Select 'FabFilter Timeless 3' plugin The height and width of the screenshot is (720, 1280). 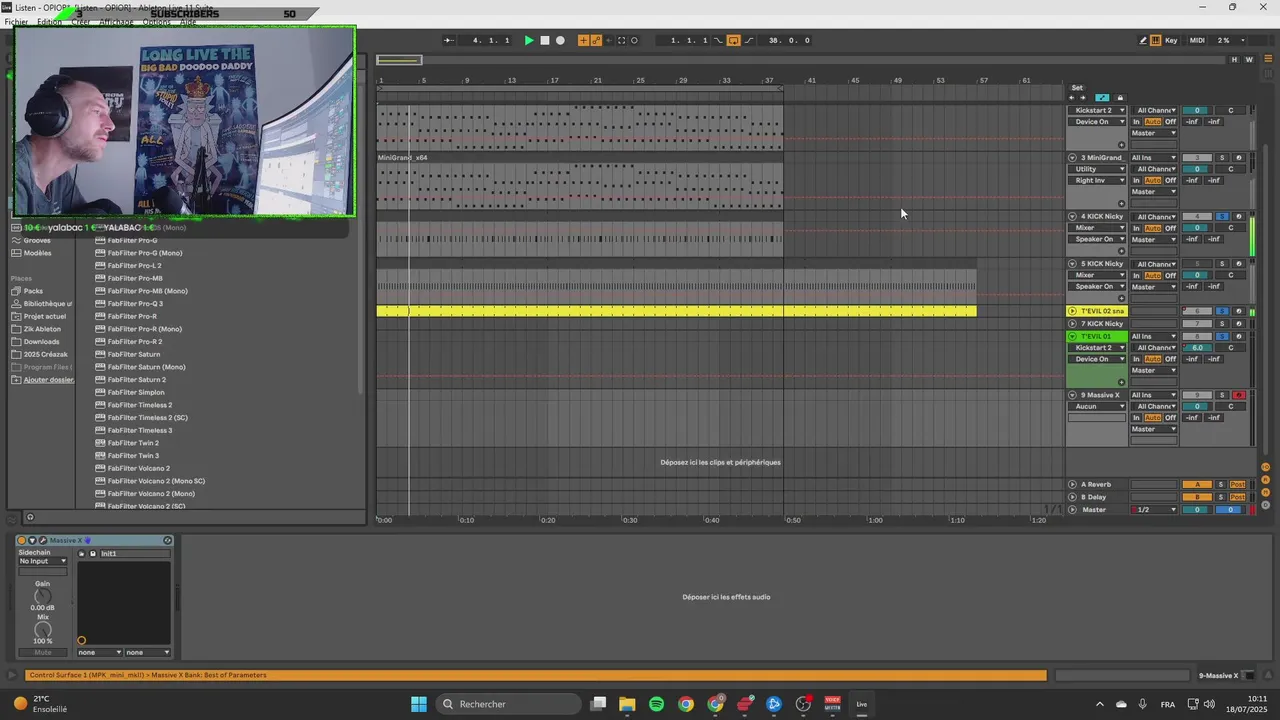(x=140, y=430)
